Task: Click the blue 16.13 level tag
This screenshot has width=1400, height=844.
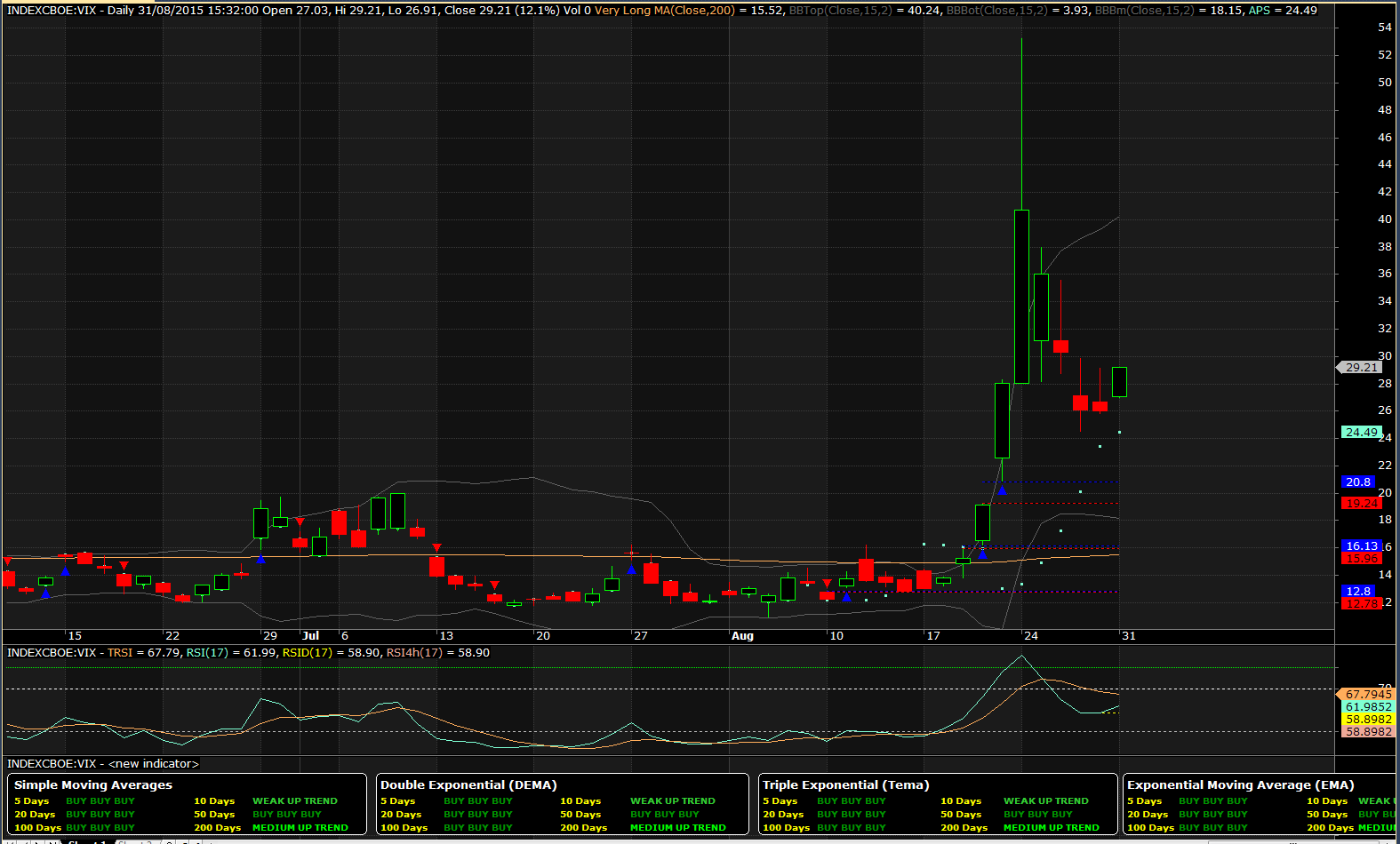Action: point(1361,546)
